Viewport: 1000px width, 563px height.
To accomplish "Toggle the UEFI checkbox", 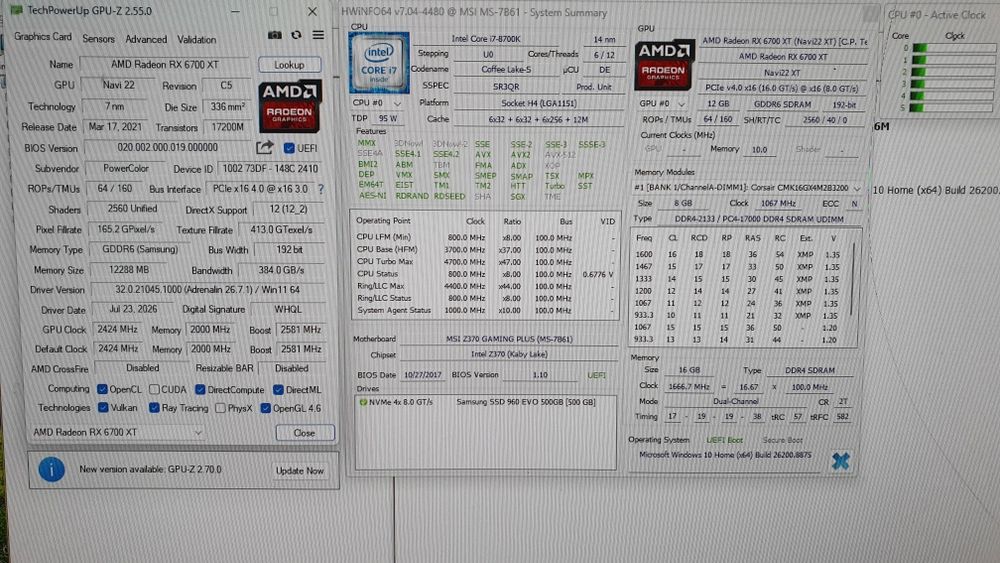I will [289, 148].
